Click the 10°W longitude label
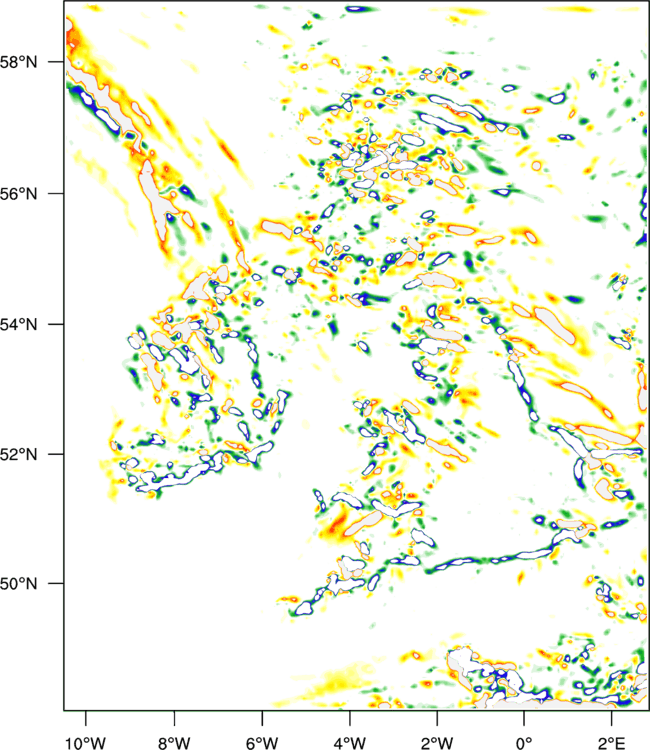The image size is (650, 750). tap(86, 742)
